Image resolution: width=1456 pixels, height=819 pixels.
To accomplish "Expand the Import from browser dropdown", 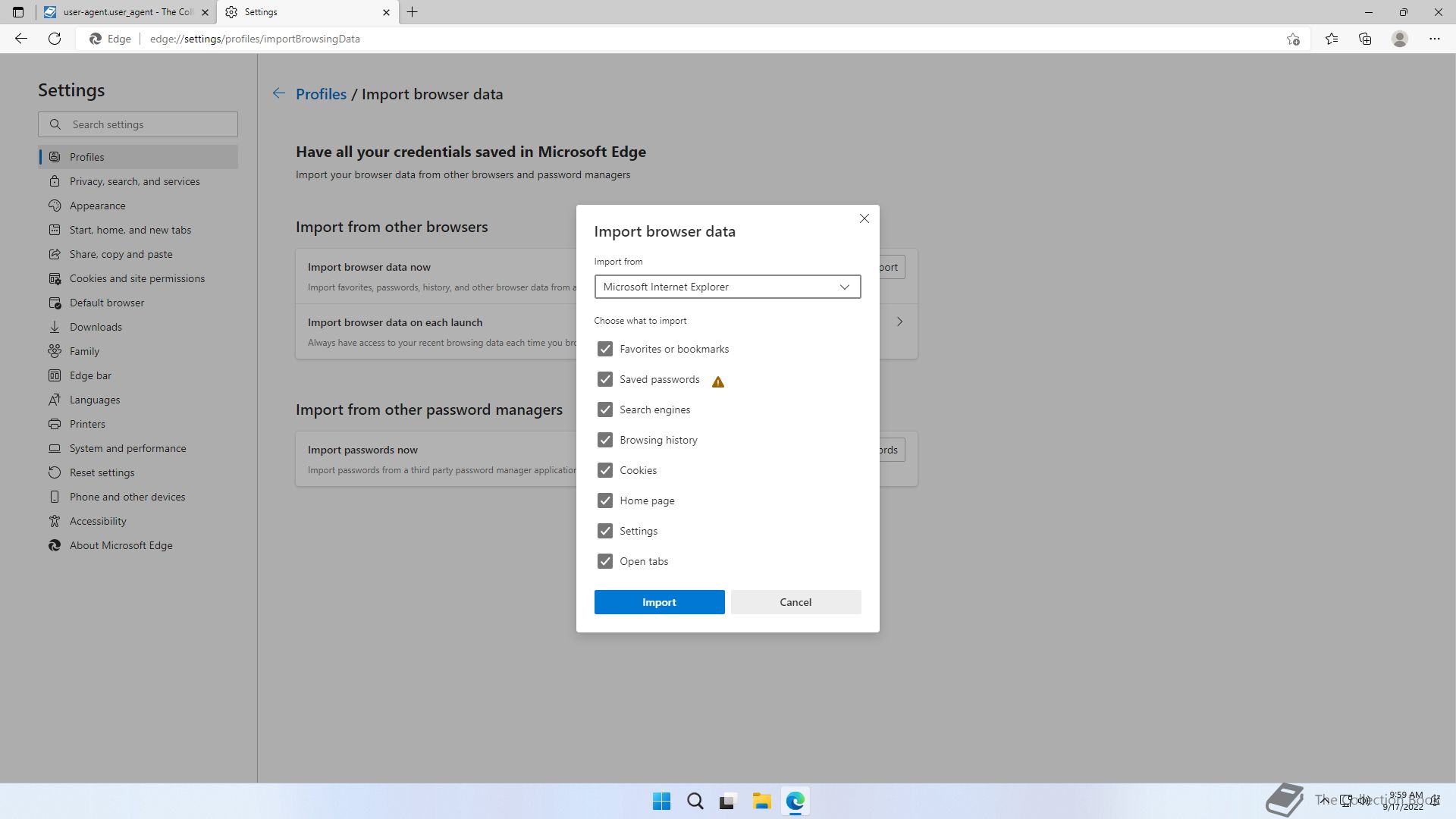I will (727, 287).
